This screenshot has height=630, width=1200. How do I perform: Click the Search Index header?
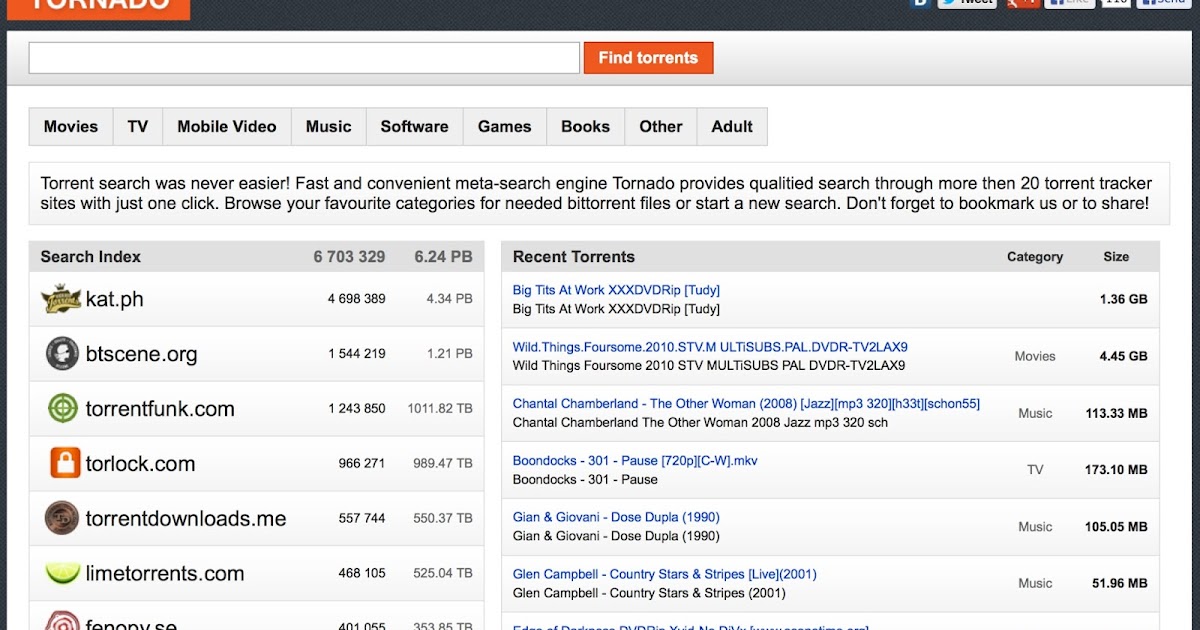[x=91, y=257]
